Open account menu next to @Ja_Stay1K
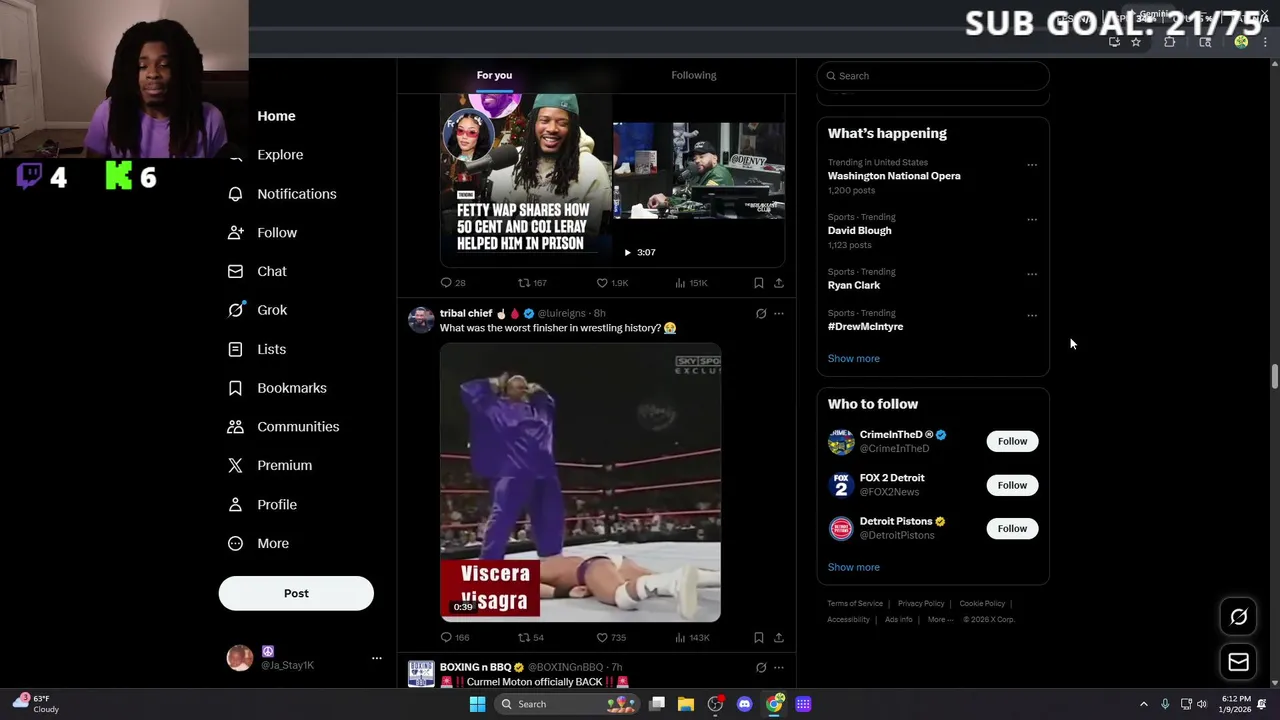 coord(377,658)
